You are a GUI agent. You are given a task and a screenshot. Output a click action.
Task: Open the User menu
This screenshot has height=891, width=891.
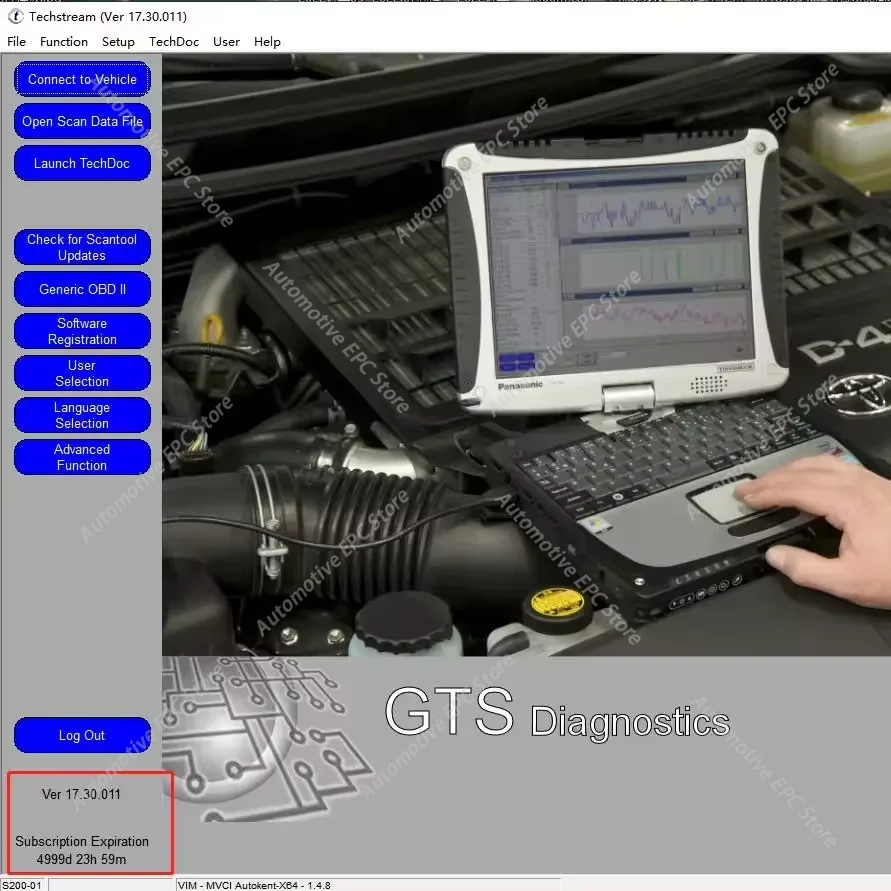click(226, 41)
